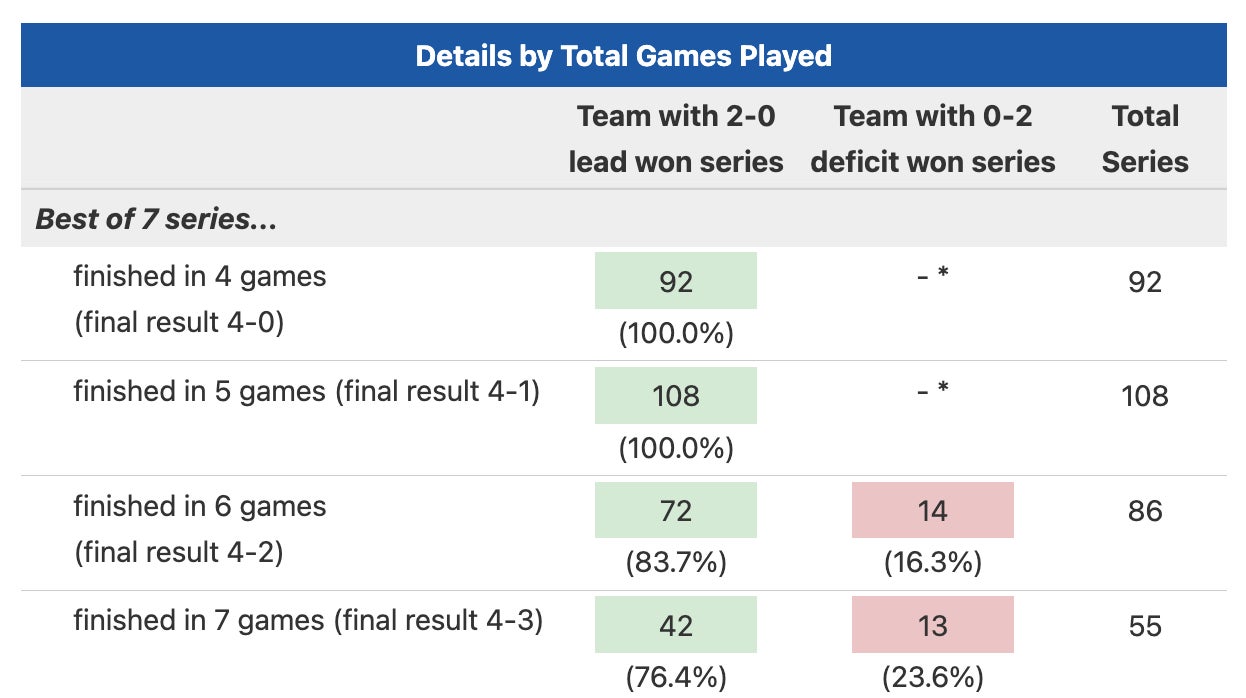Select the total series value 86

(1145, 511)
